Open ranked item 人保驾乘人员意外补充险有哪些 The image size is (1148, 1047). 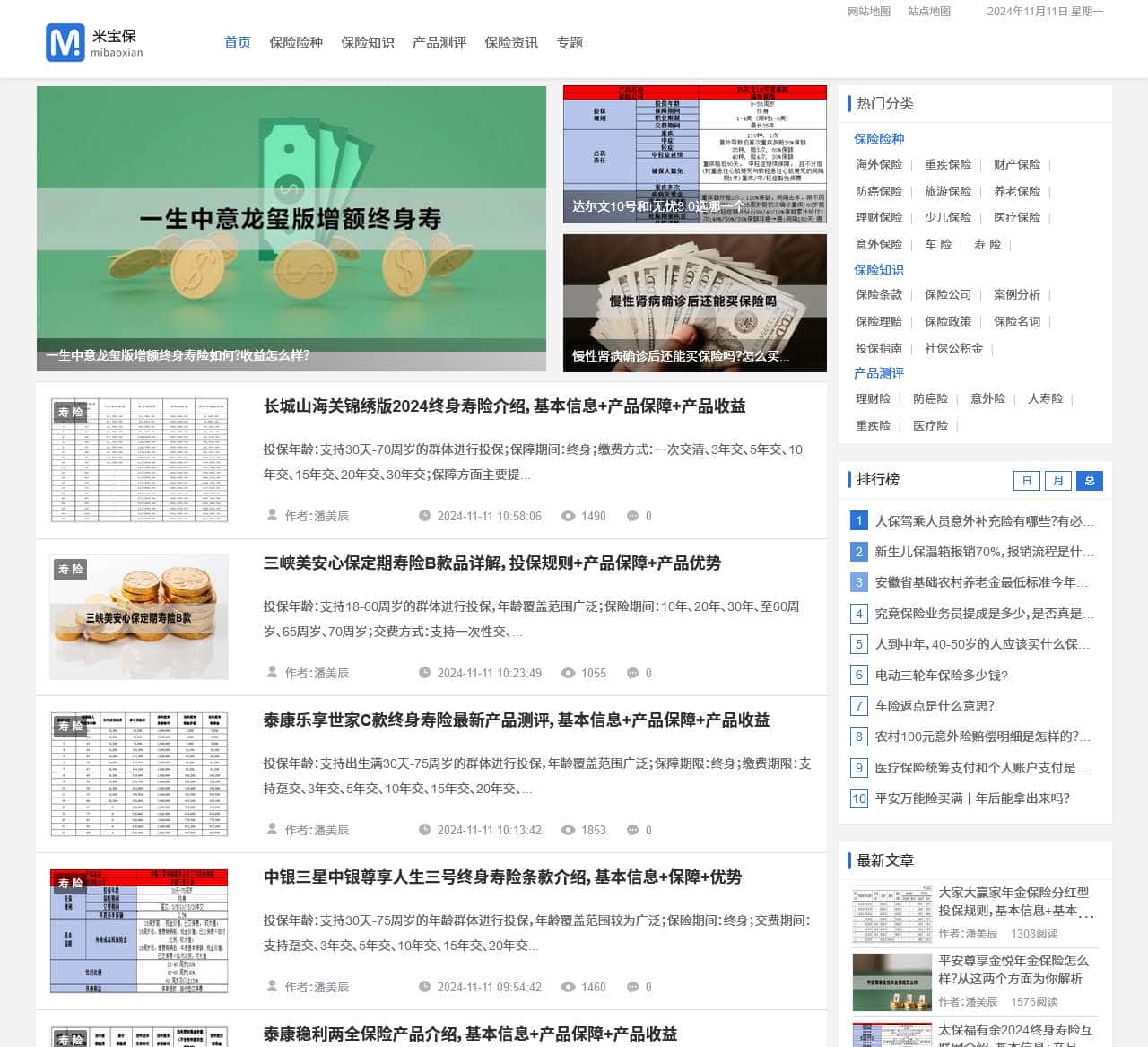[x=984, y=520]
